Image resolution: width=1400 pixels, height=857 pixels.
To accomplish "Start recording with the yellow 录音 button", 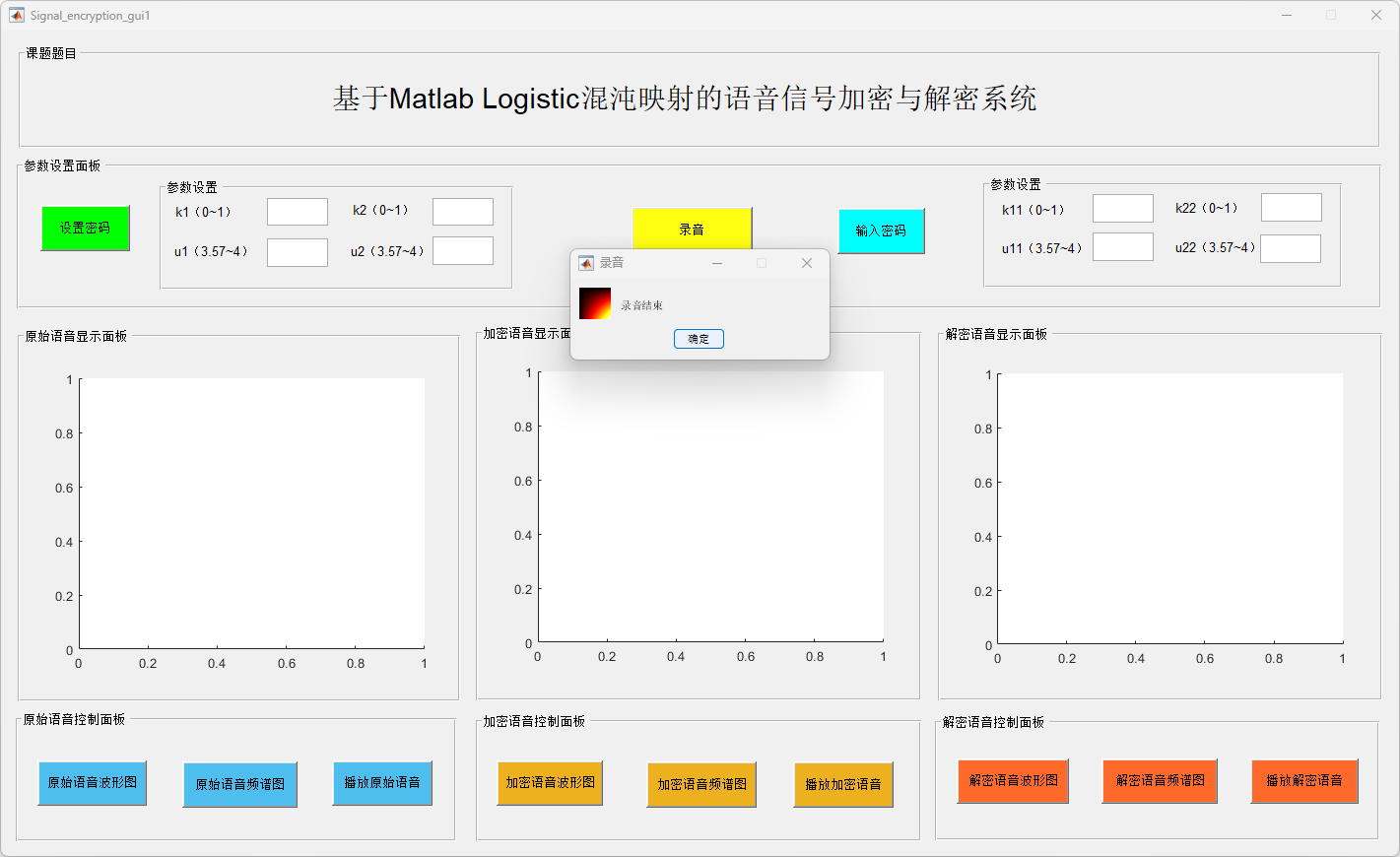I will pos(692,230).
